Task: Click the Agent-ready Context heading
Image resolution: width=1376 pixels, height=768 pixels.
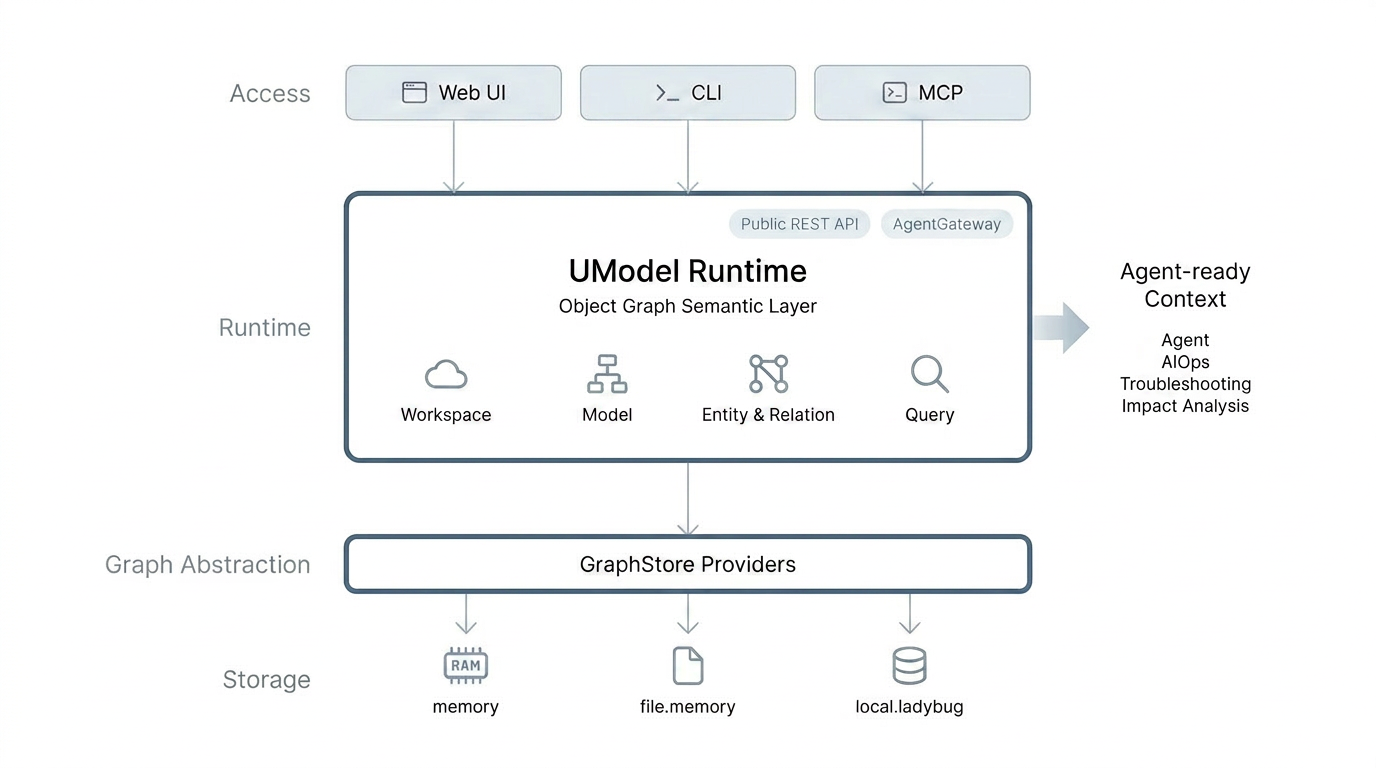Action: pos(1185,285)
